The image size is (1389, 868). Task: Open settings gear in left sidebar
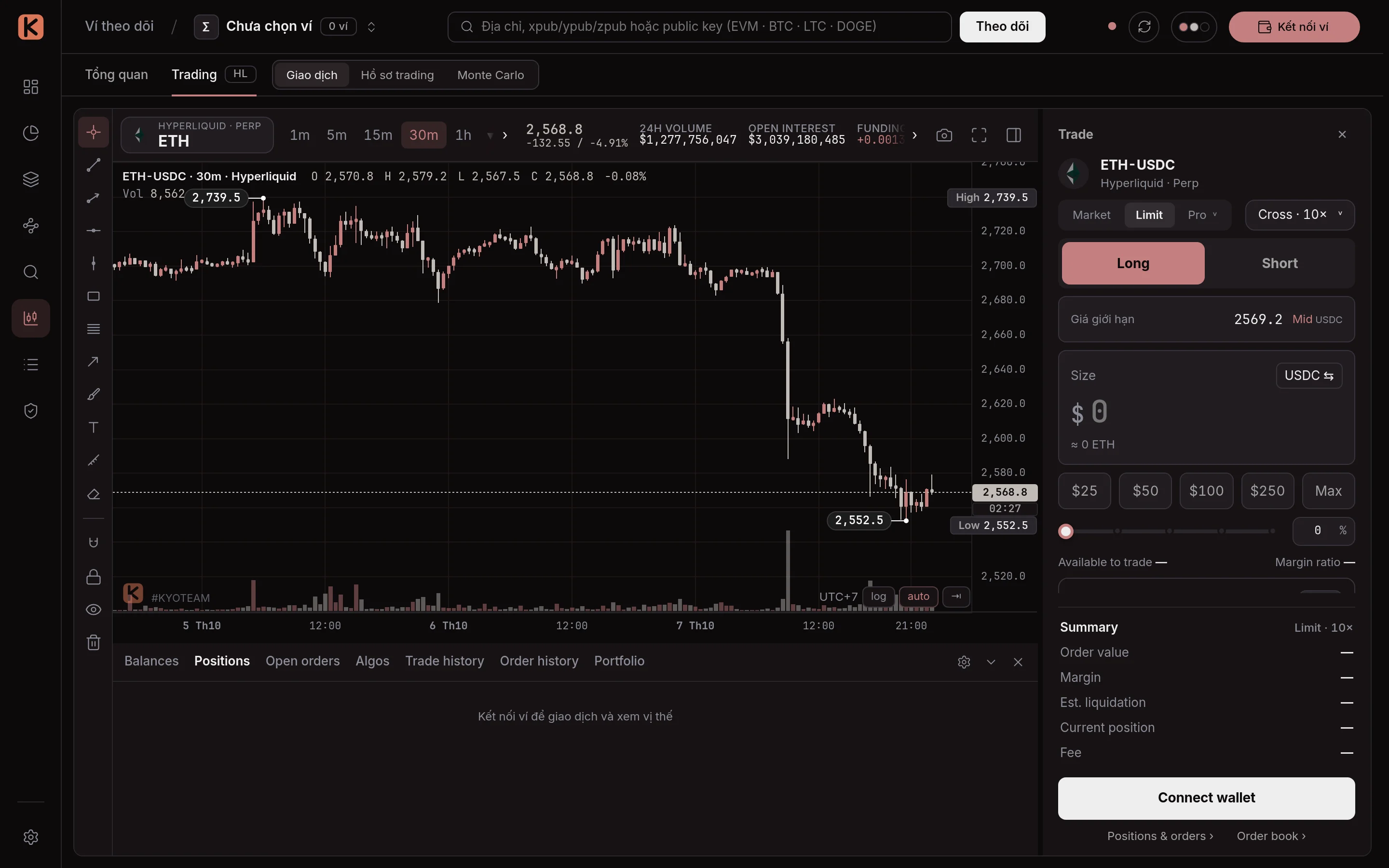click(x=31, y=837)
